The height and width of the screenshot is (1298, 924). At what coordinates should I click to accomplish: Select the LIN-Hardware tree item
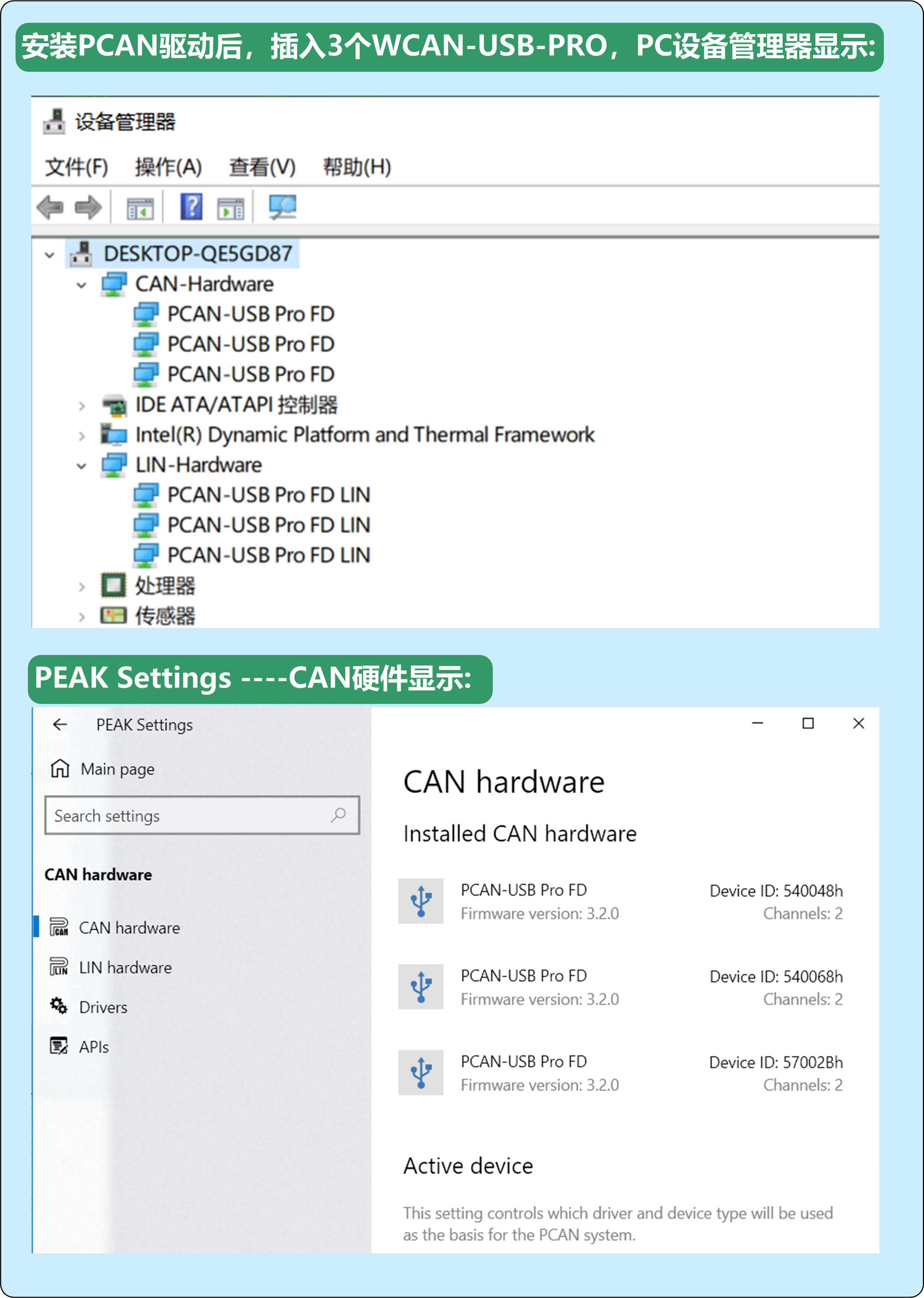199,465
